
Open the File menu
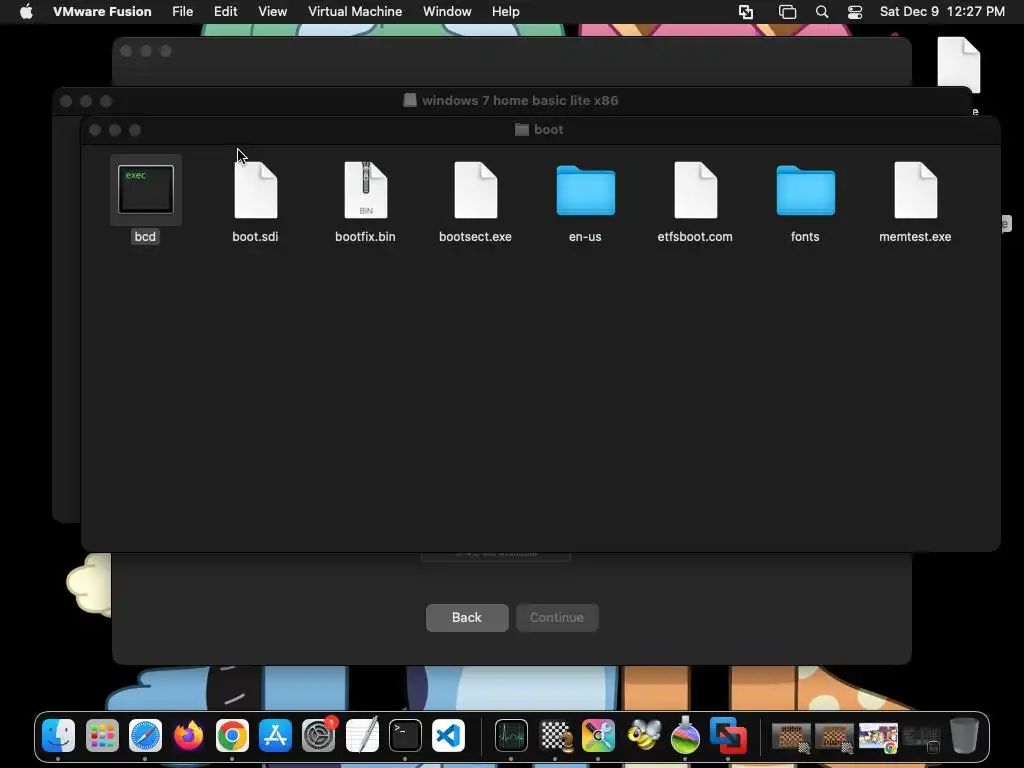[182, 11]
